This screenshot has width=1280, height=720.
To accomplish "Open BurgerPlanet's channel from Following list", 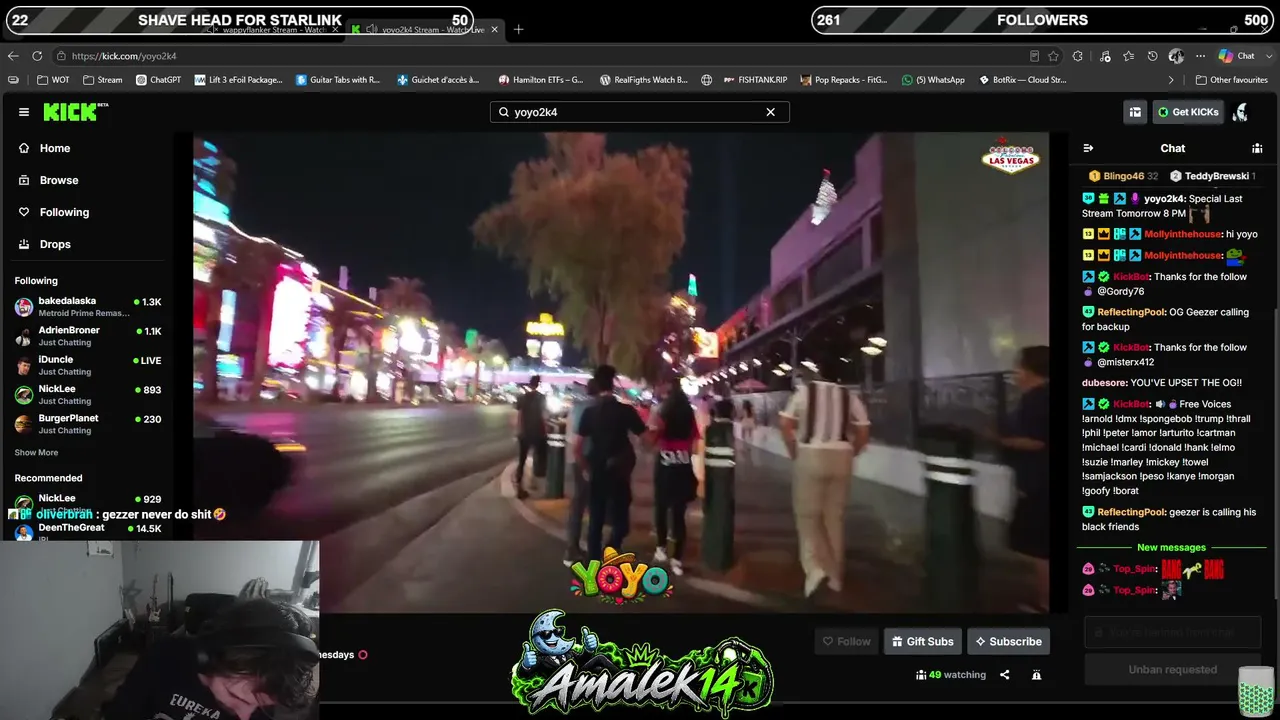I will (x=88, y=423).
